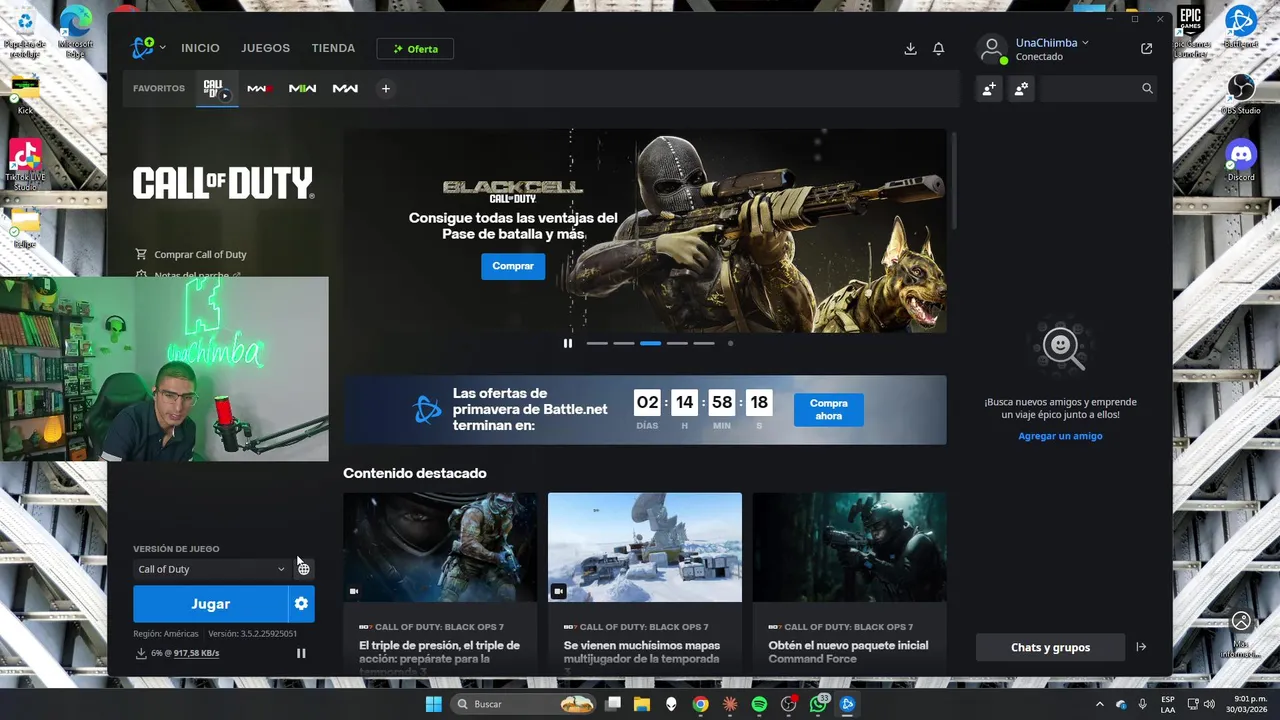The height and width of the screenshot is (720, 1280).
Task: Open game settings gear next to Jugar
Action: (x=301, y=604)
